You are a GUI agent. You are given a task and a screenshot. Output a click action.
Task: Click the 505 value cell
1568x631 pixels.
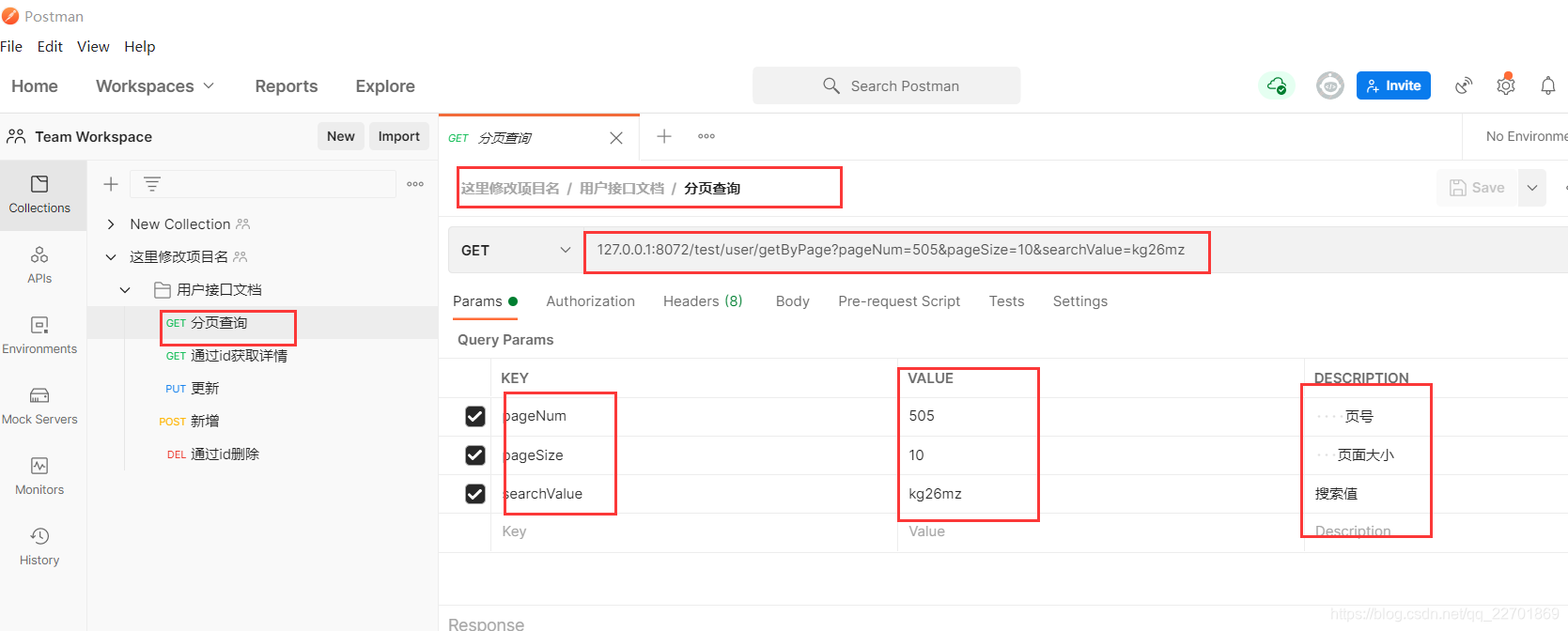(x=1100, y=416)
